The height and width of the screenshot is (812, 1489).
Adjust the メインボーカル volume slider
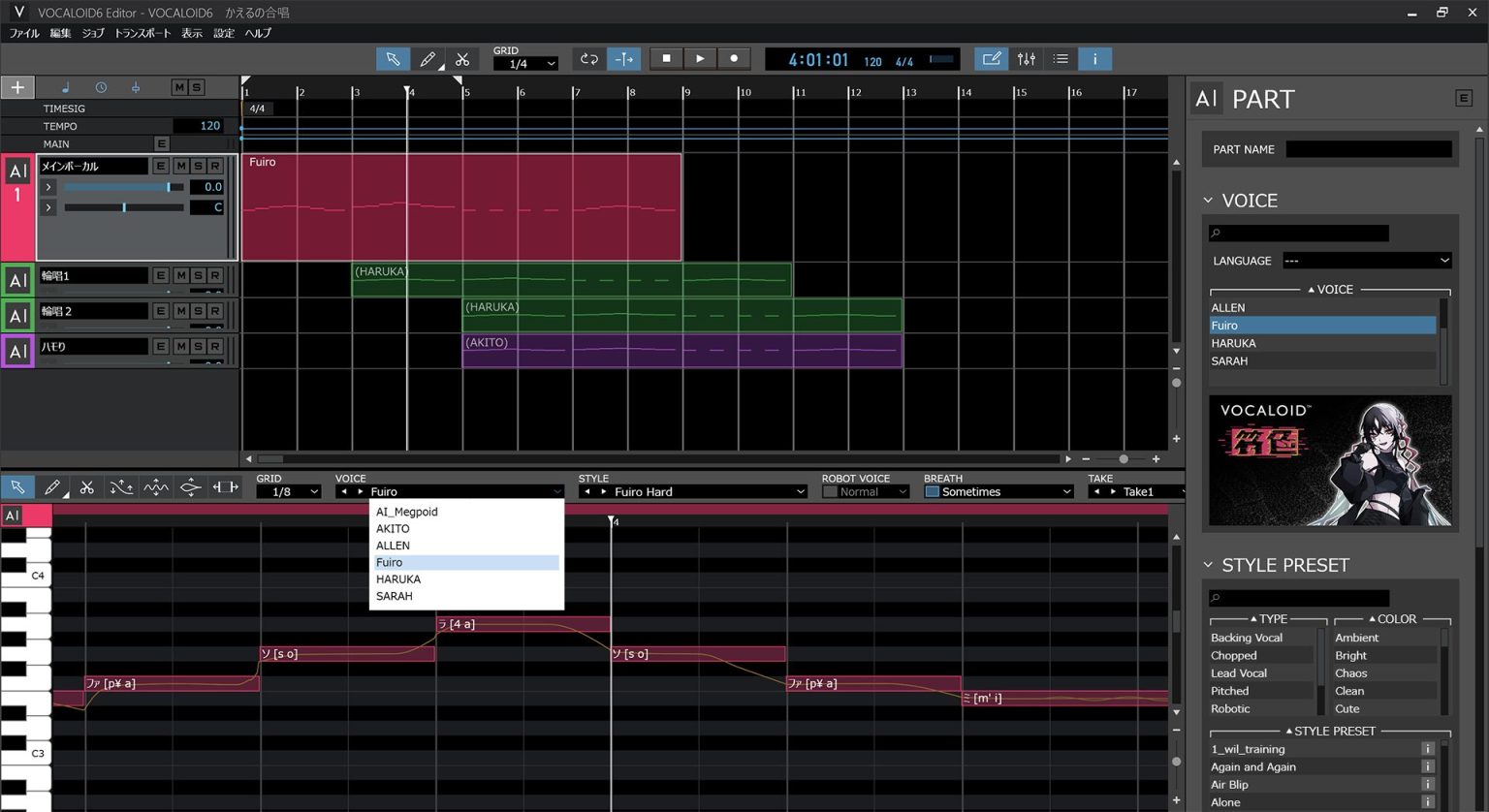click(124, 187)
